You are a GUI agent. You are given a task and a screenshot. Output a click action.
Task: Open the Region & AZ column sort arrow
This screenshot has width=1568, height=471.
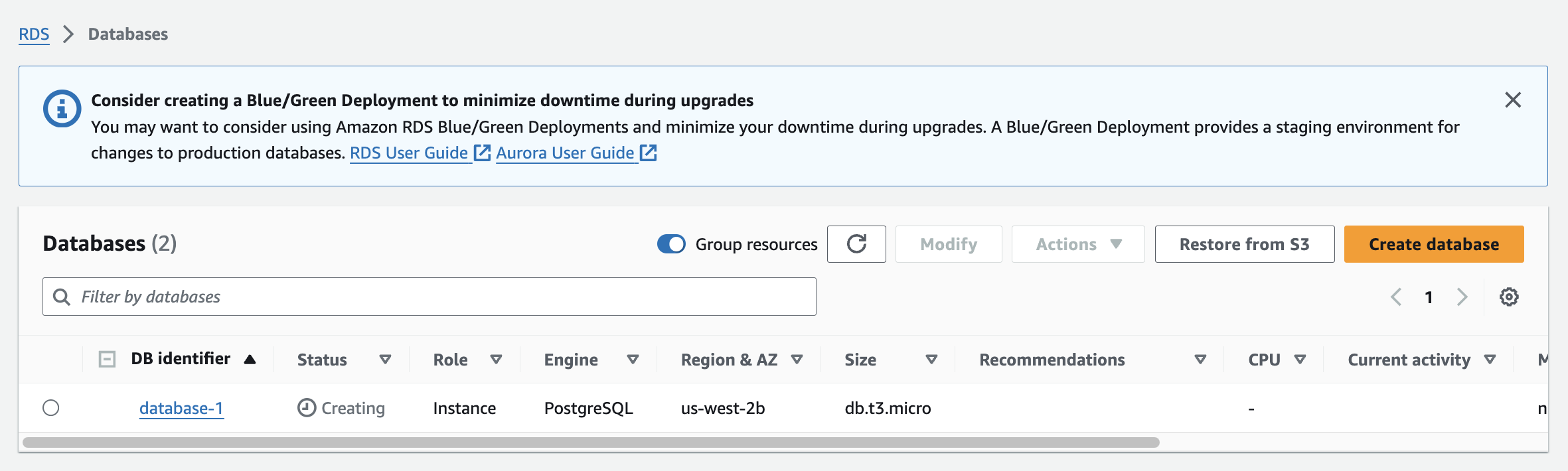(797, 360)
